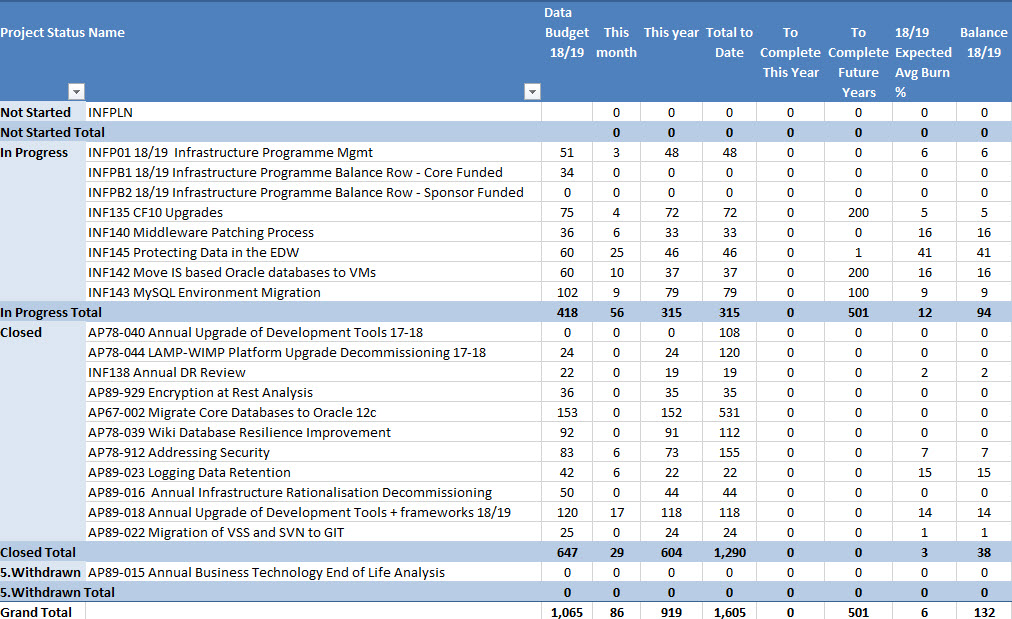Select the To Complete Future Years header
1012x619 pixels.
coord(858,63)
